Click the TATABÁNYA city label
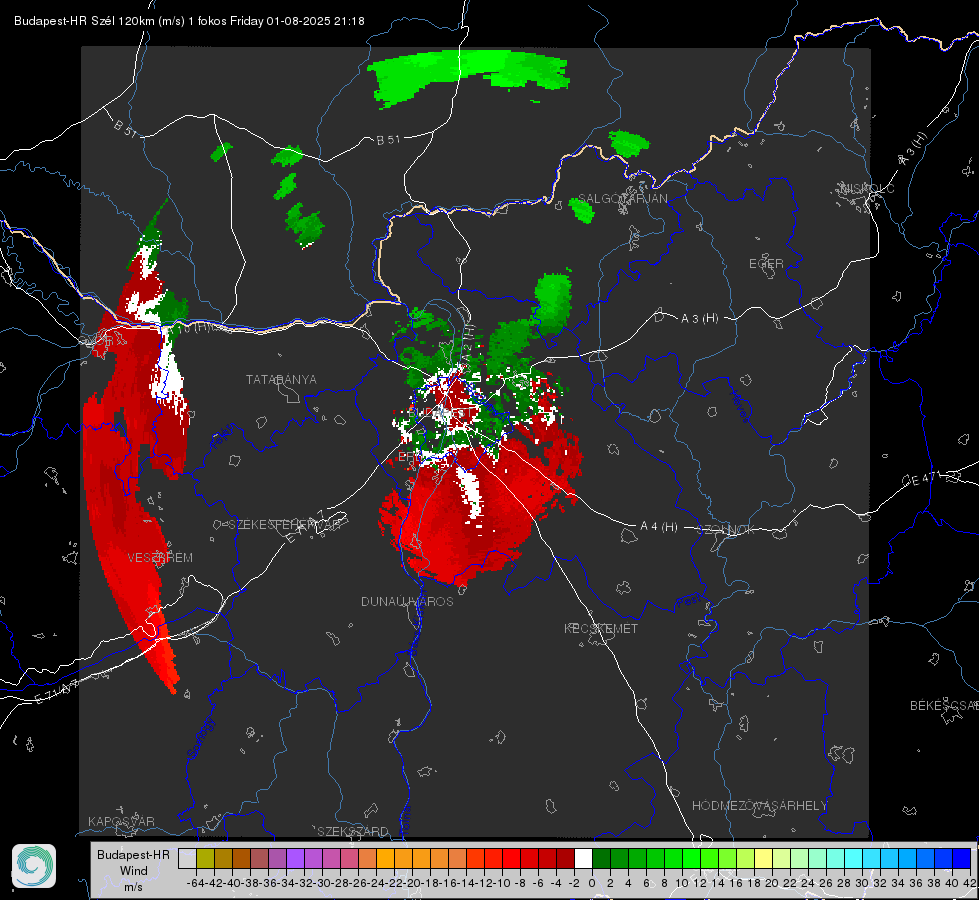This screenshot has height=900, width=979. [x=281, y=379]
